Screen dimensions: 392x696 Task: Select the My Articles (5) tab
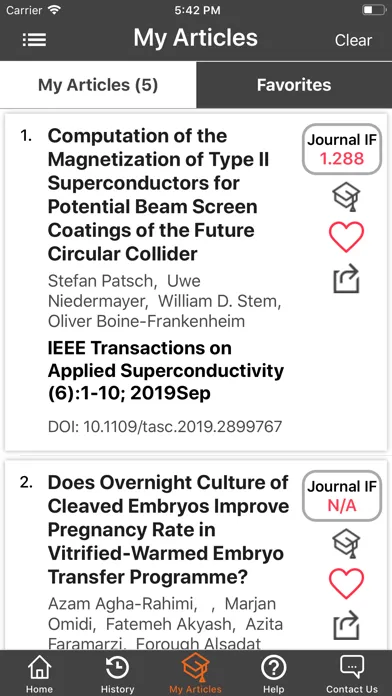click(x=98, y=85)
